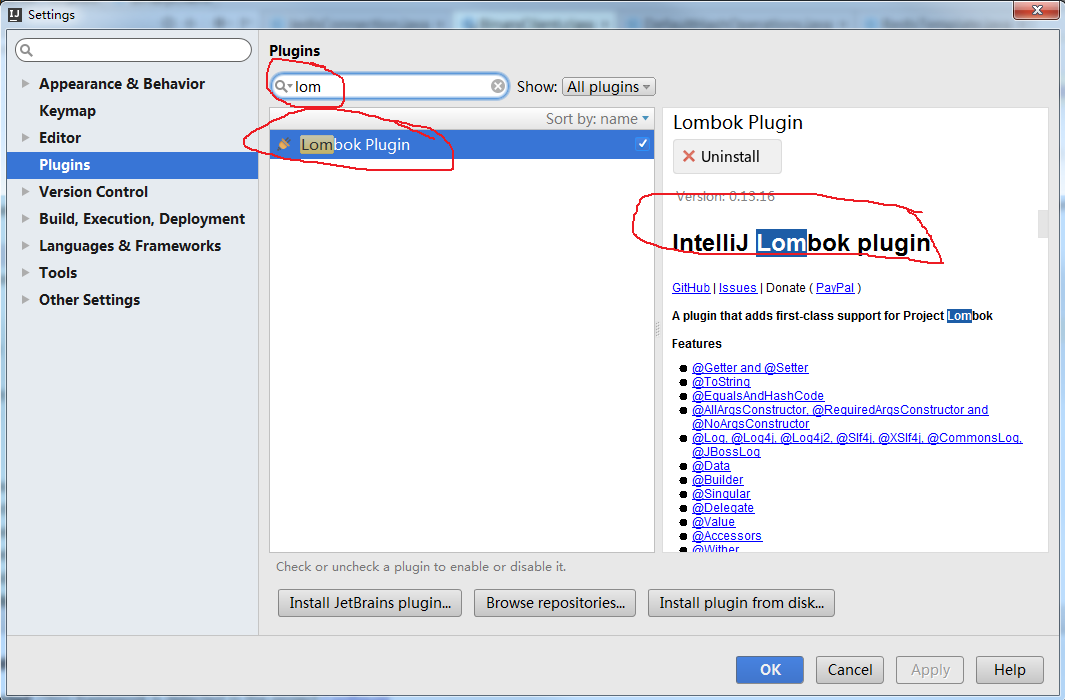Click the plugin description scrollbar
Viewport: 1065px width, 700px height.
pyautogui.click(x=1043, y=224)
